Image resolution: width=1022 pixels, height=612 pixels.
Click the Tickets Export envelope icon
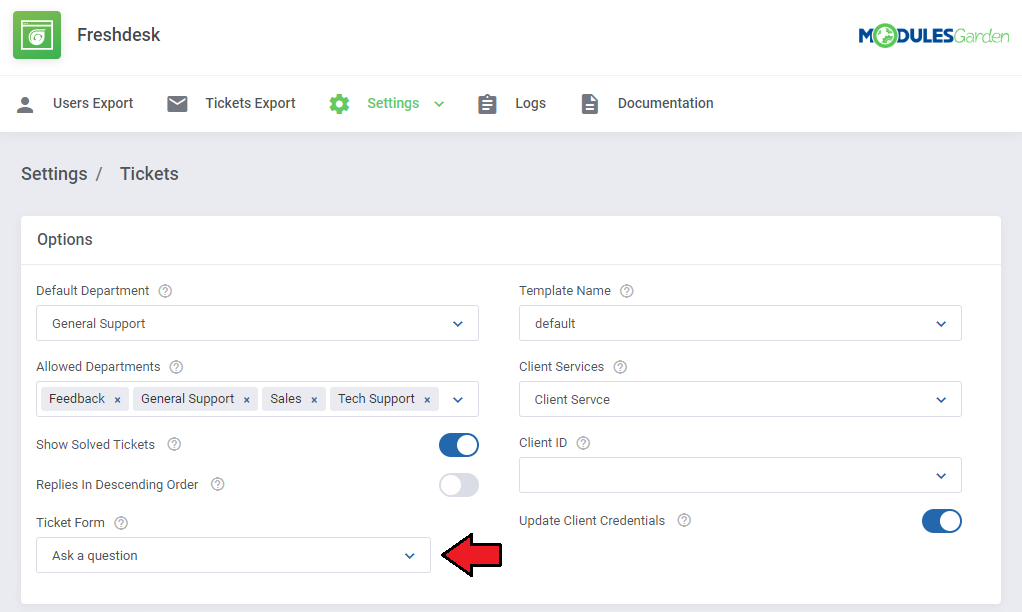pos(177,104)
